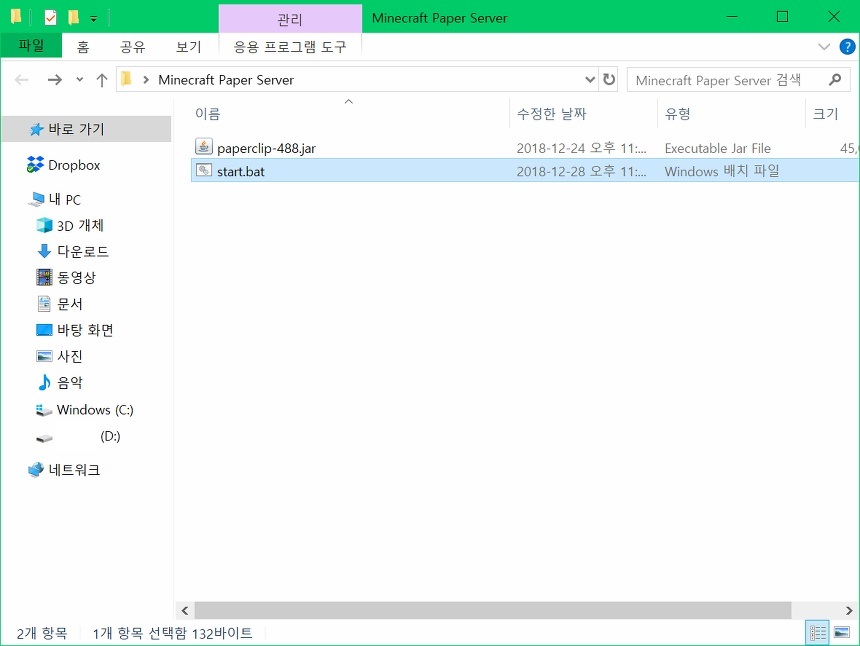Viewport: 860px width, 646px height.
Task: Switch to large icons view layout icon
Action: 842,633
